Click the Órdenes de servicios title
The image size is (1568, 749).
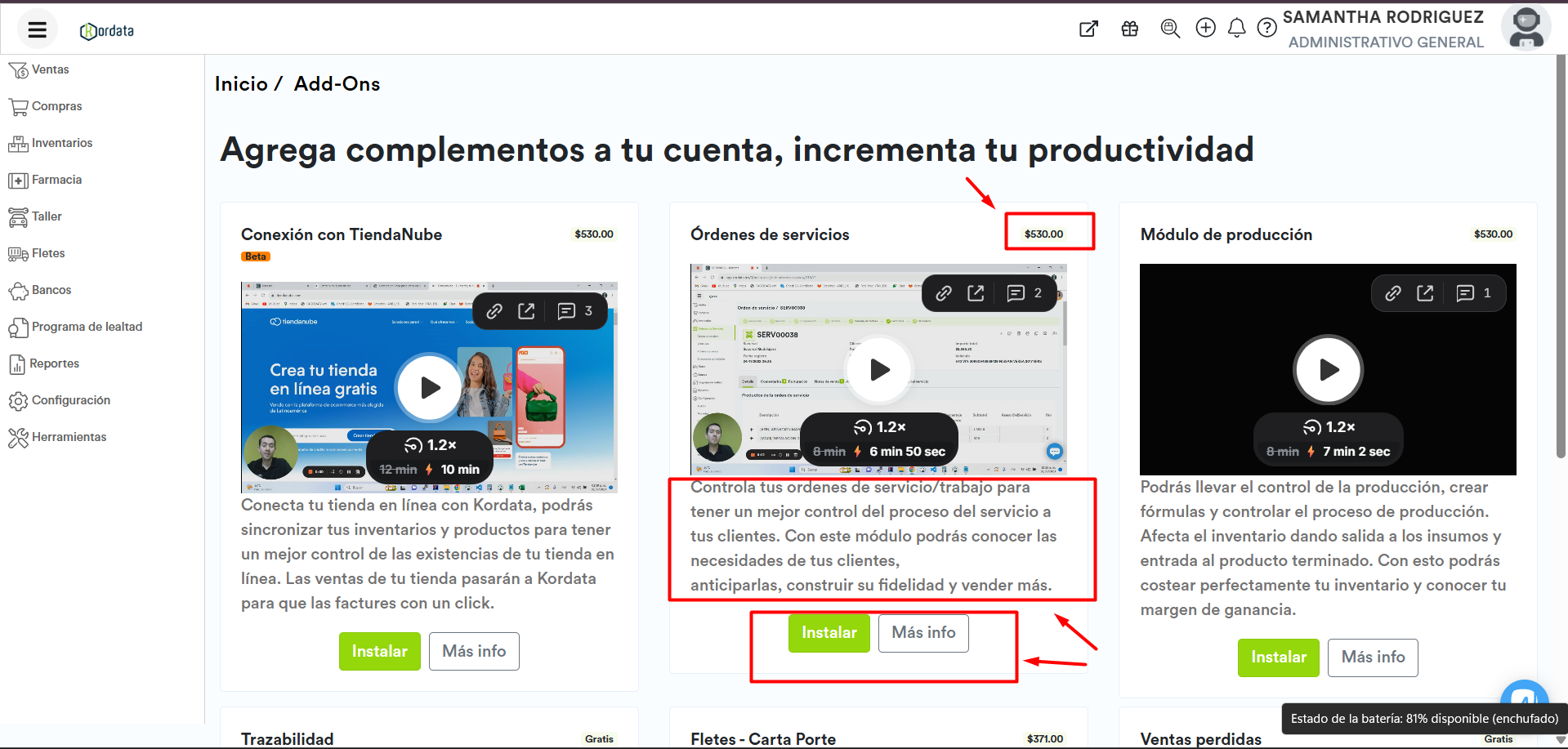pyautogui.click(x=770, y=234)
